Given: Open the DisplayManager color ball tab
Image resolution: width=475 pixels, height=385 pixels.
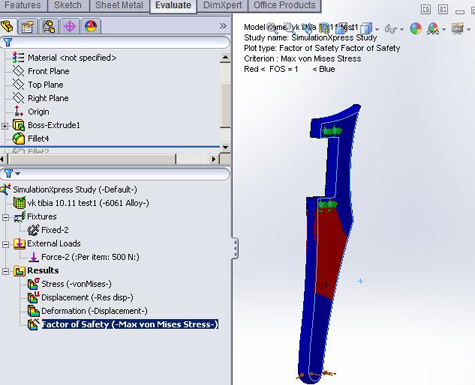Looking at the screenshot, I should coord(91,26).
